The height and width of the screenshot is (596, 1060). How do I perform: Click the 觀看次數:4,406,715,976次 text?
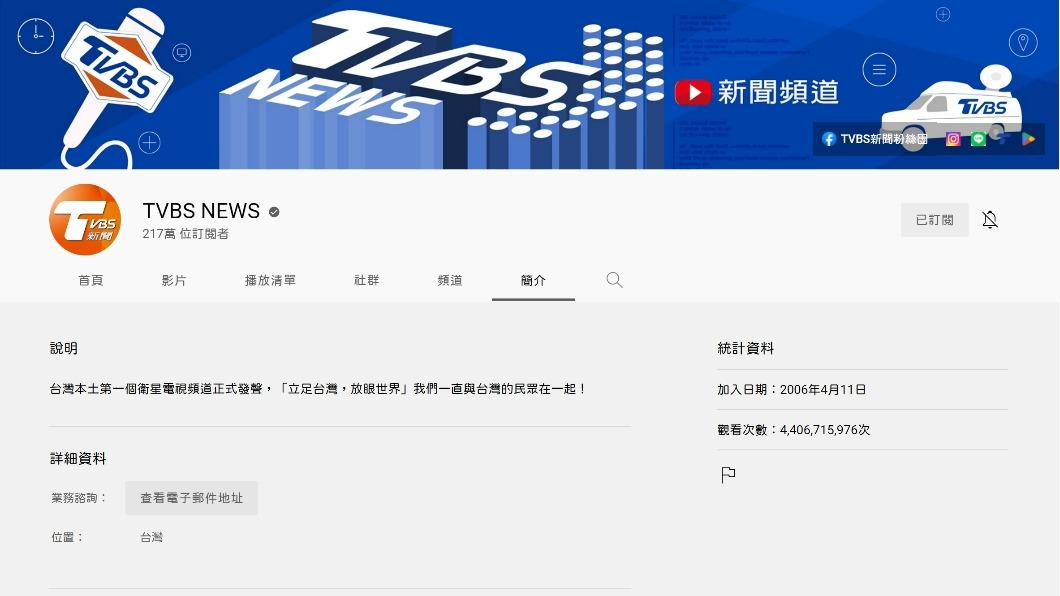(794, 430)
